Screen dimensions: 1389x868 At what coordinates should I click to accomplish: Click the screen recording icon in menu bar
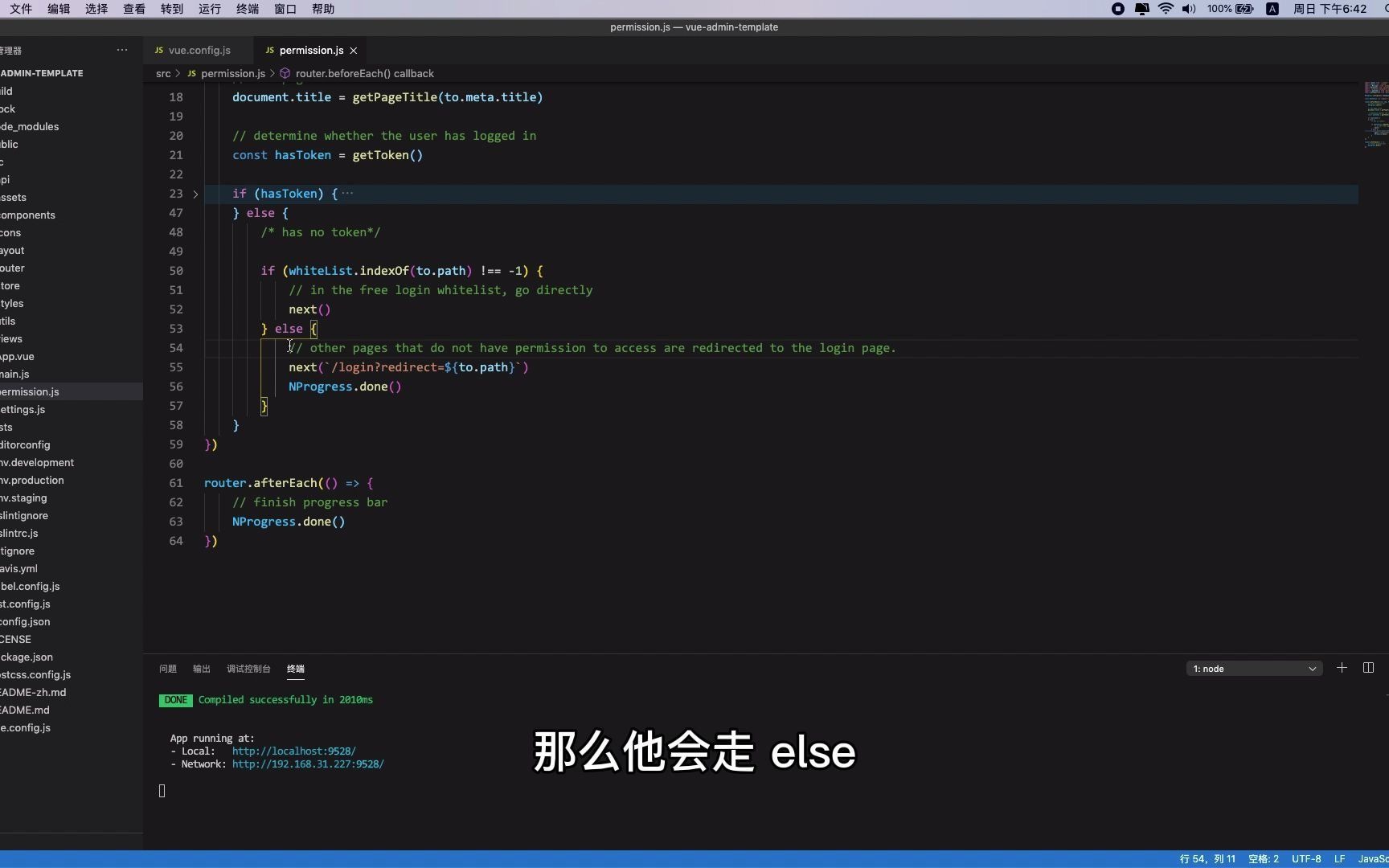pos(1118,9)
